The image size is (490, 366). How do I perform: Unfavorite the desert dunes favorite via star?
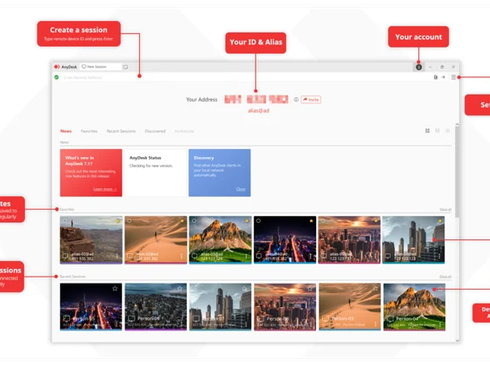182,221
